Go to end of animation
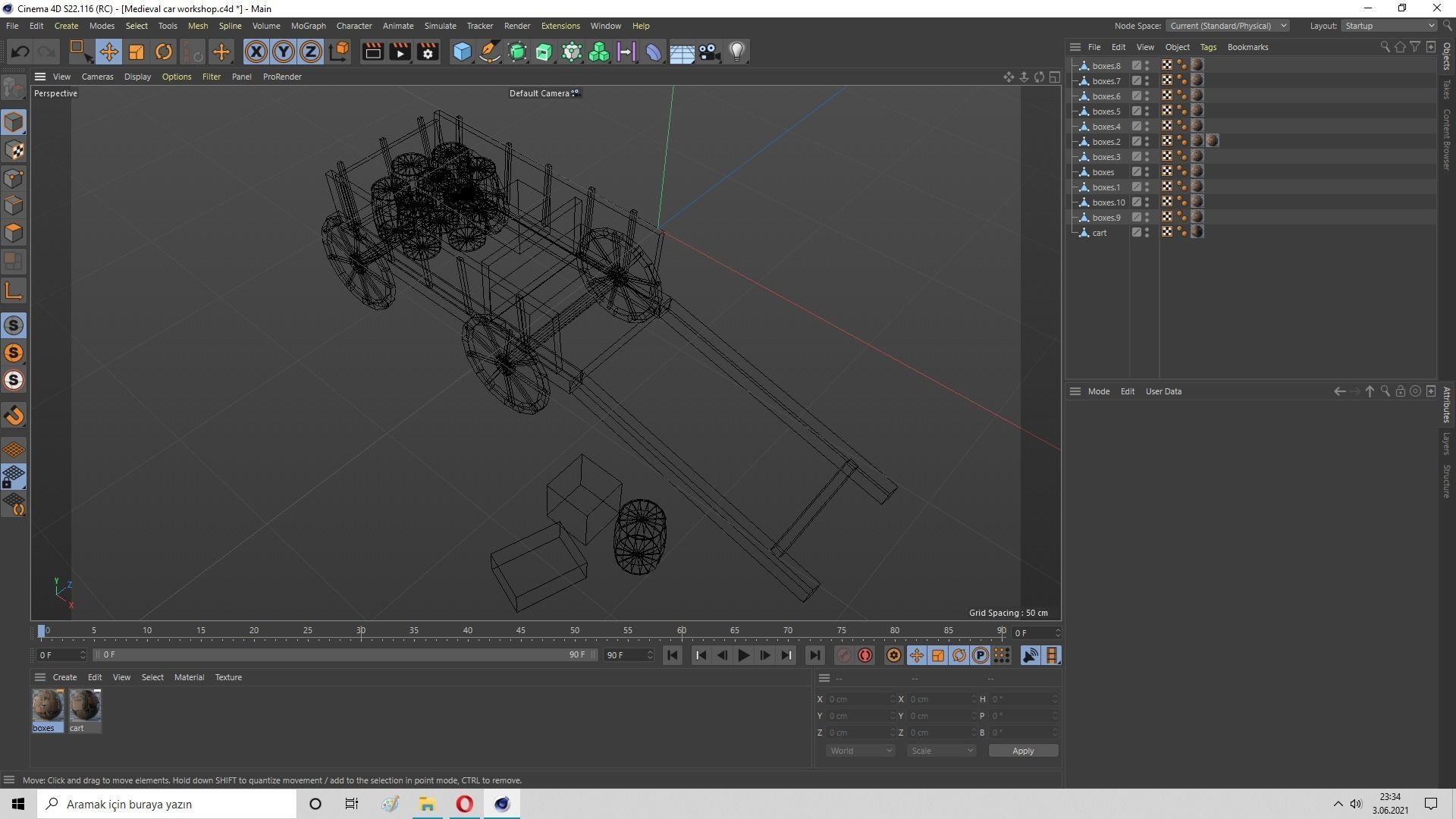 point(814,655)
